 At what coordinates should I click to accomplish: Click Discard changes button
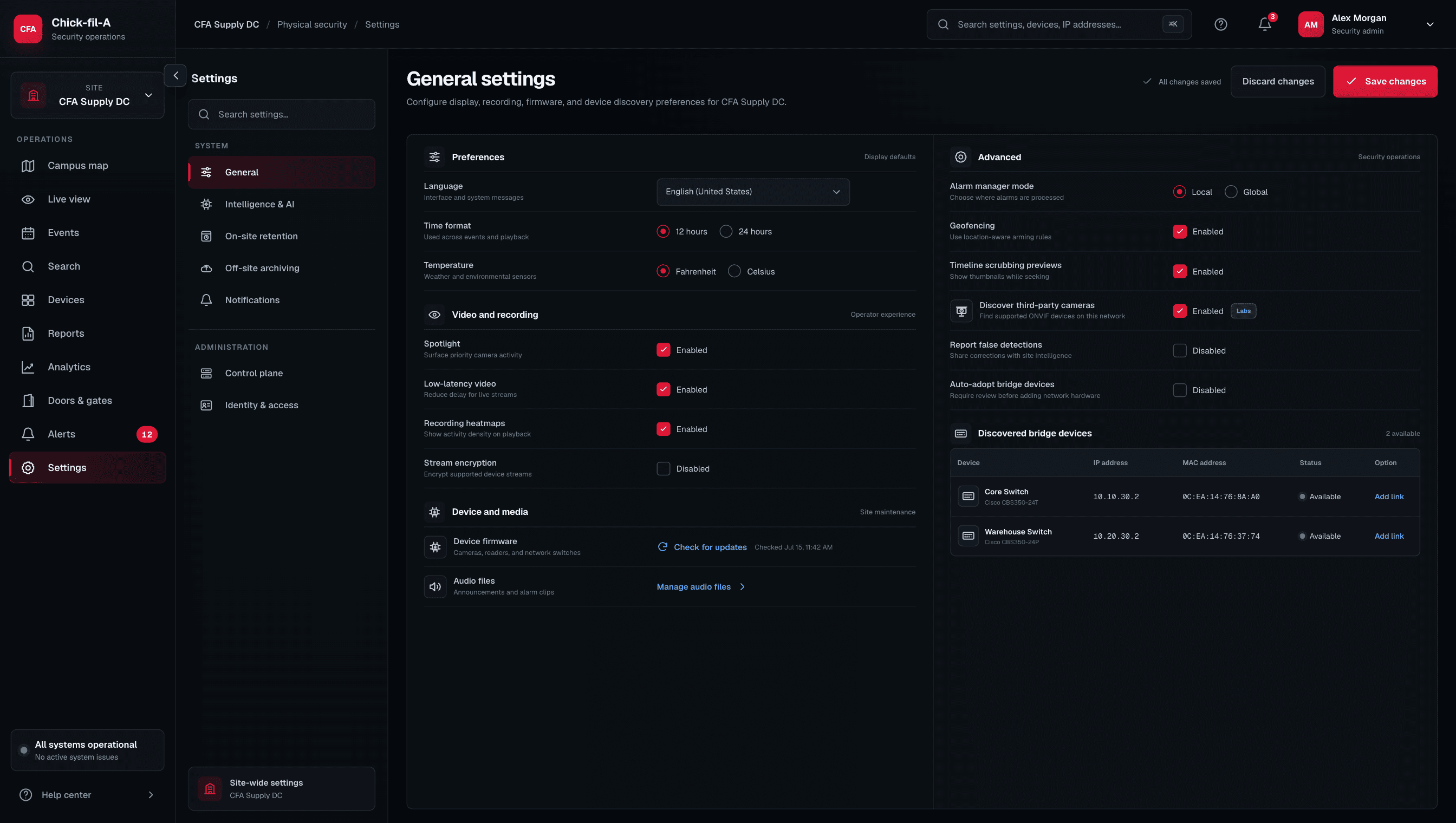tap(1277, 81)
